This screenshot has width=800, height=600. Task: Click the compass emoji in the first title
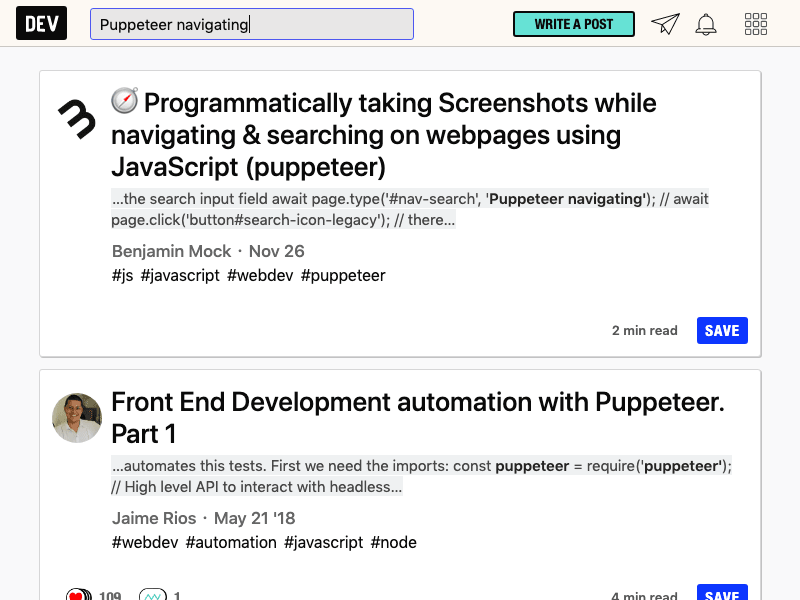tap(125, 100)
